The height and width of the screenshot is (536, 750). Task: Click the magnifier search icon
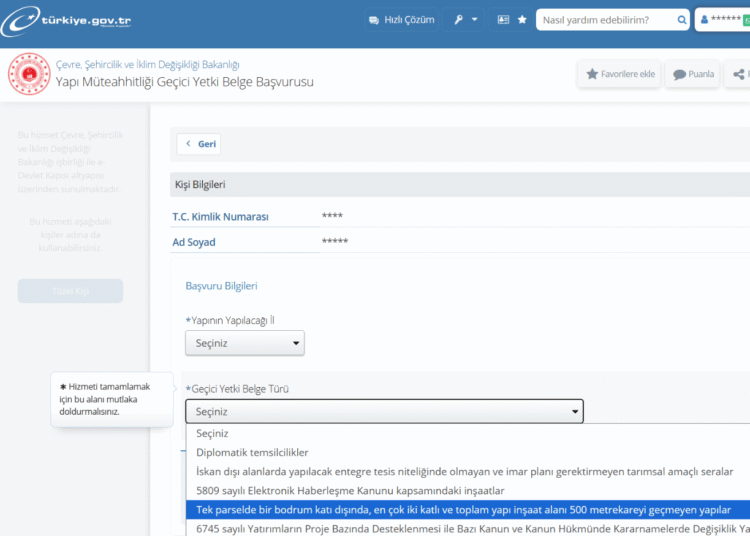tap(682, 20)
